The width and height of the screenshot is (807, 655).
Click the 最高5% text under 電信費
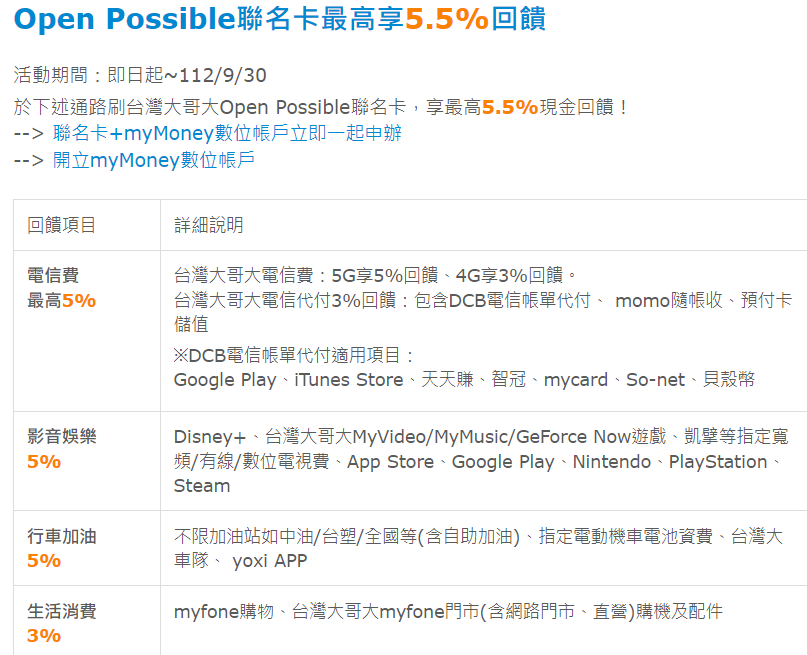pos(62,300)
